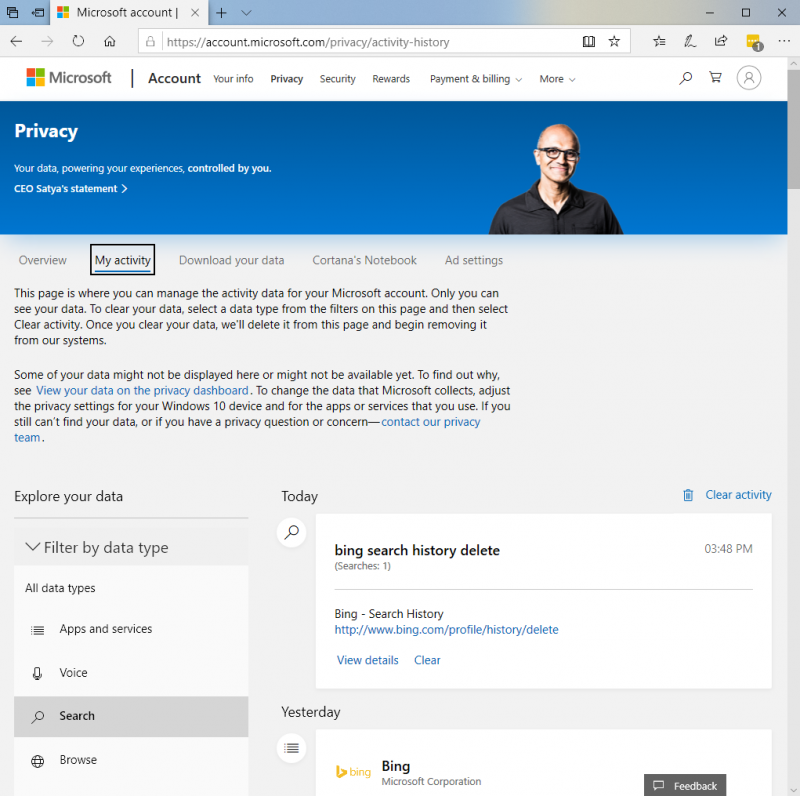
Task: Click the Bing logo in Yesterday card
Action: [353, 772]
